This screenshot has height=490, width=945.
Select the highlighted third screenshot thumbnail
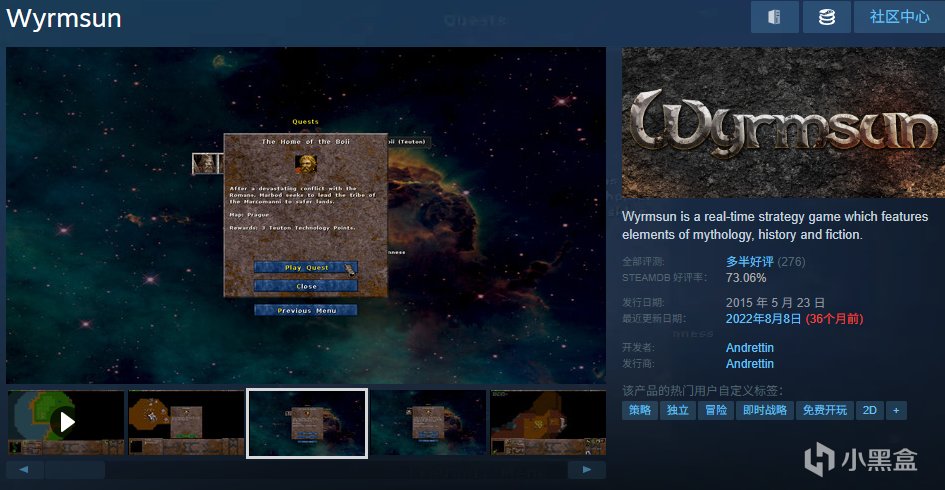[x=307, y=423]
